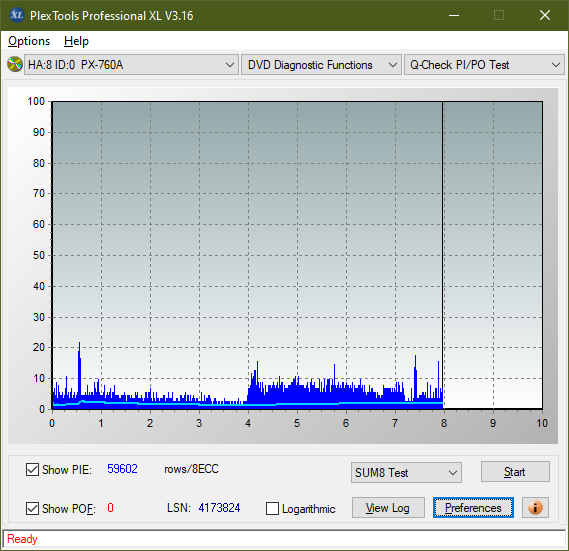Screen dimensions: 569x551
Task: Enable the Logarithmic checkbox
Action: coord(272,509)
